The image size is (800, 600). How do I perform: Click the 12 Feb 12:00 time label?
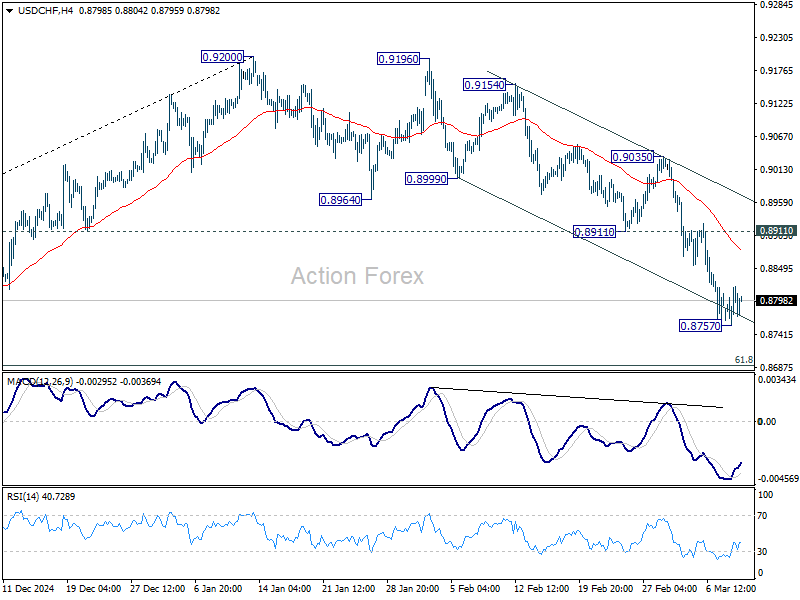pyautogui.click(x=541, y=588)
